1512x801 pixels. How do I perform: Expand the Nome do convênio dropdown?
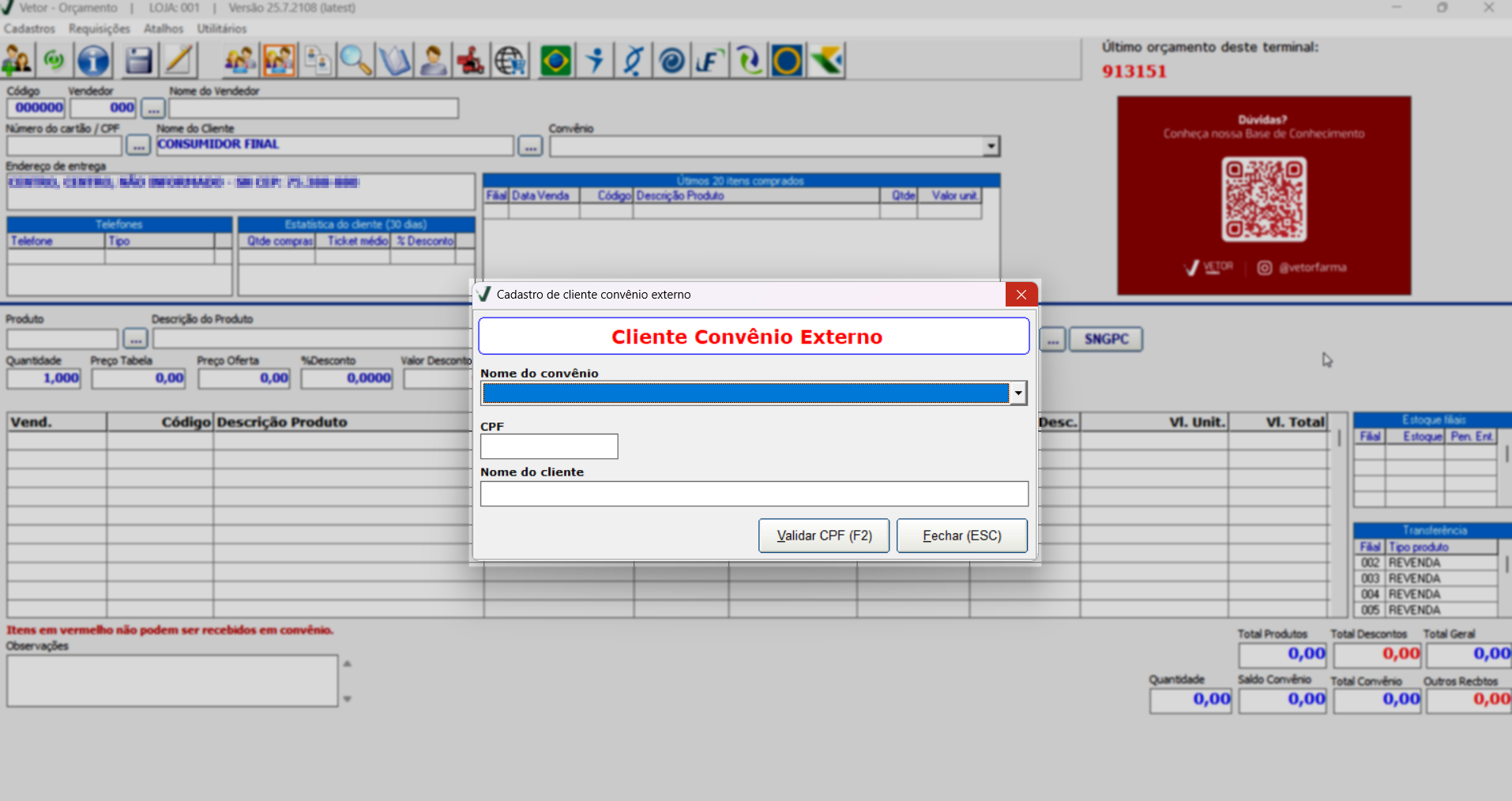[1018, 393]
